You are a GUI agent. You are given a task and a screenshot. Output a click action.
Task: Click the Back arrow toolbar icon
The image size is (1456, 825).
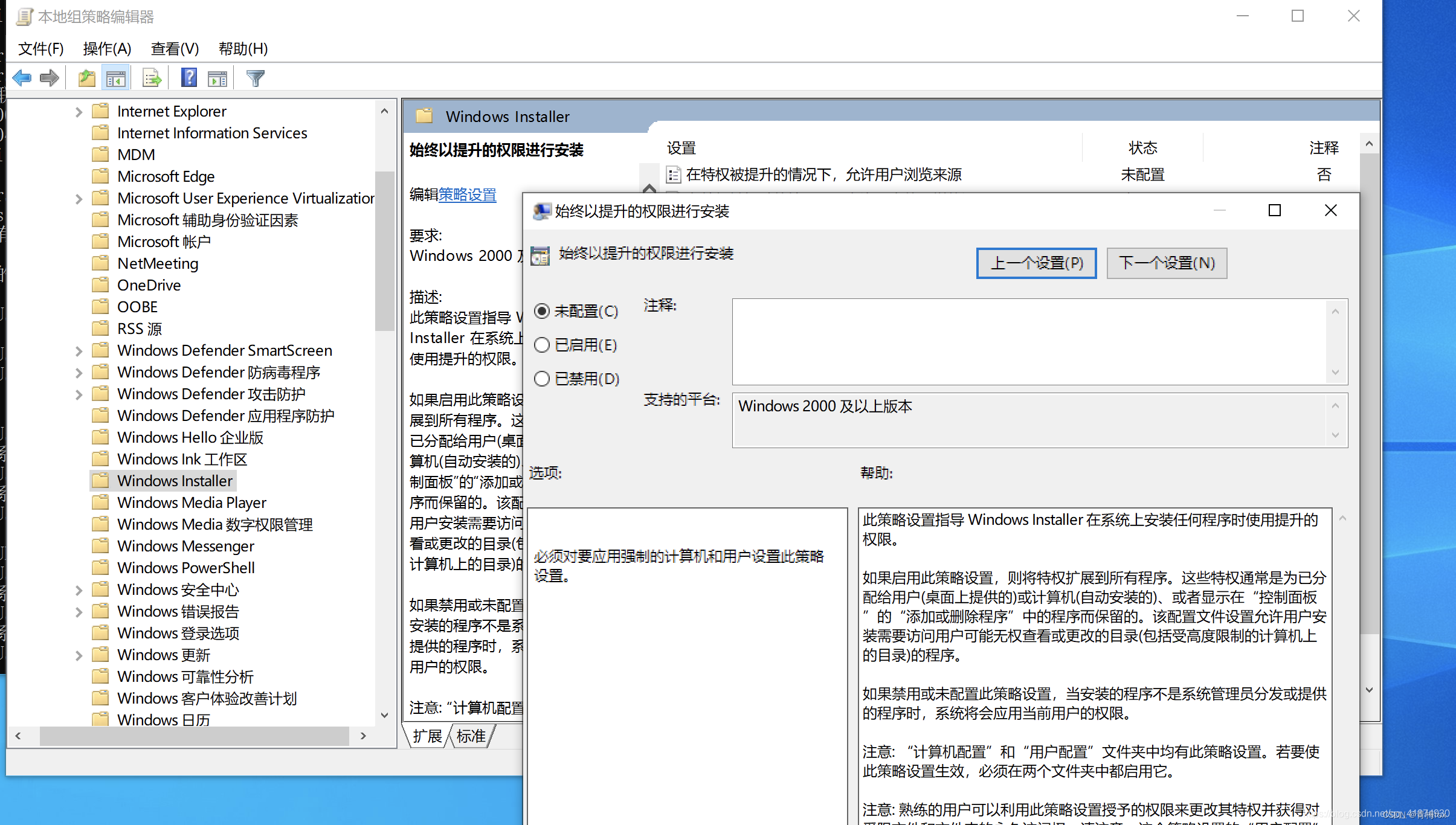(x=22, y=78)
